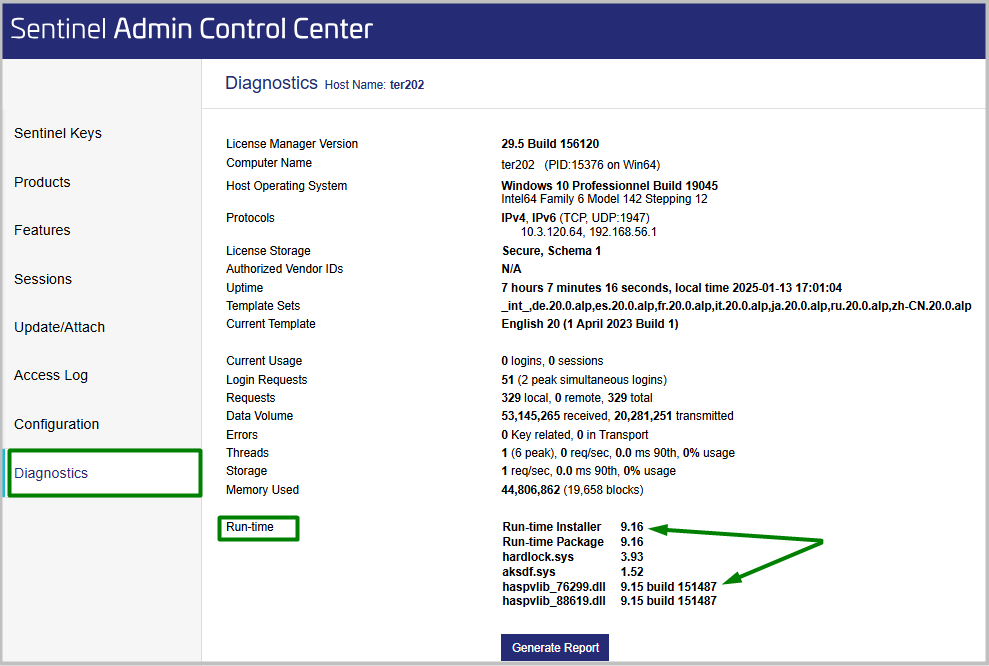This screenshot has width=989, height=666.
Task: Select the host name ter202
Action: (x=407, y=85)
